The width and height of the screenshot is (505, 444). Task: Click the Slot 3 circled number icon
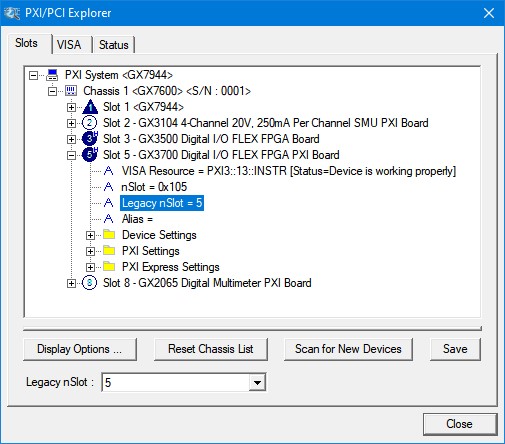(89, 139)
